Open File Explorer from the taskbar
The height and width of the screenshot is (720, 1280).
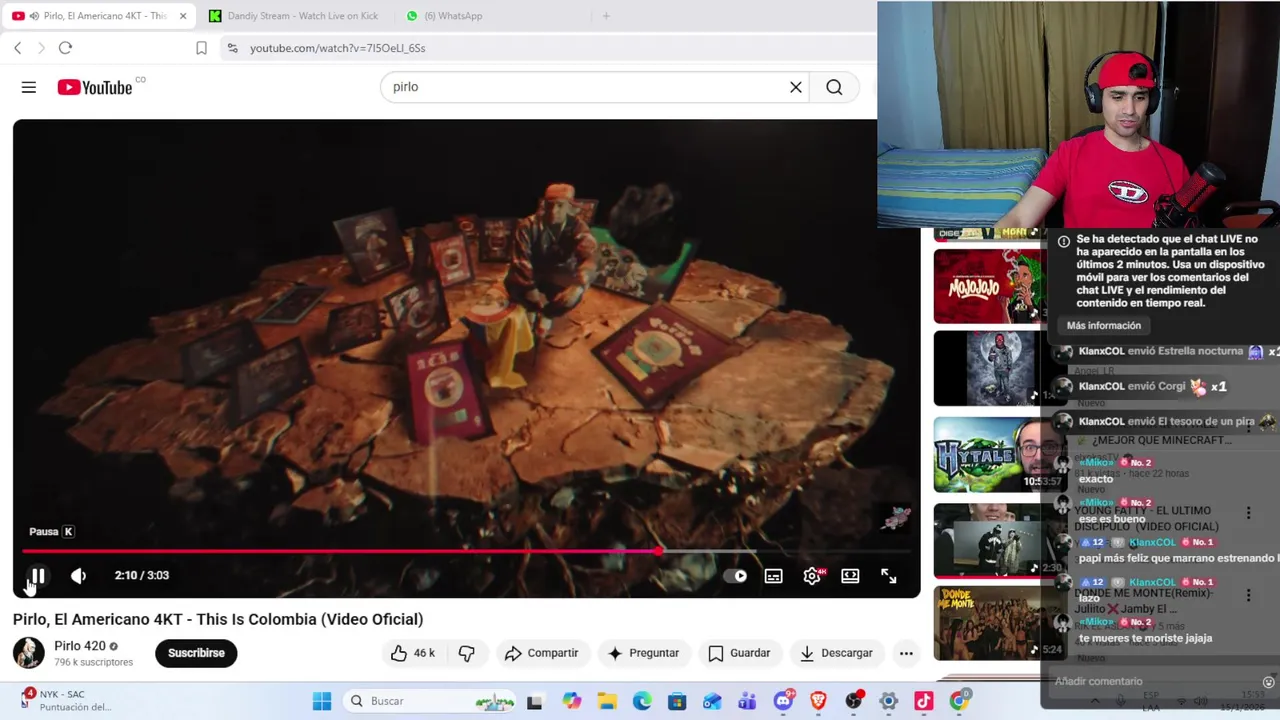click(607, 701)
